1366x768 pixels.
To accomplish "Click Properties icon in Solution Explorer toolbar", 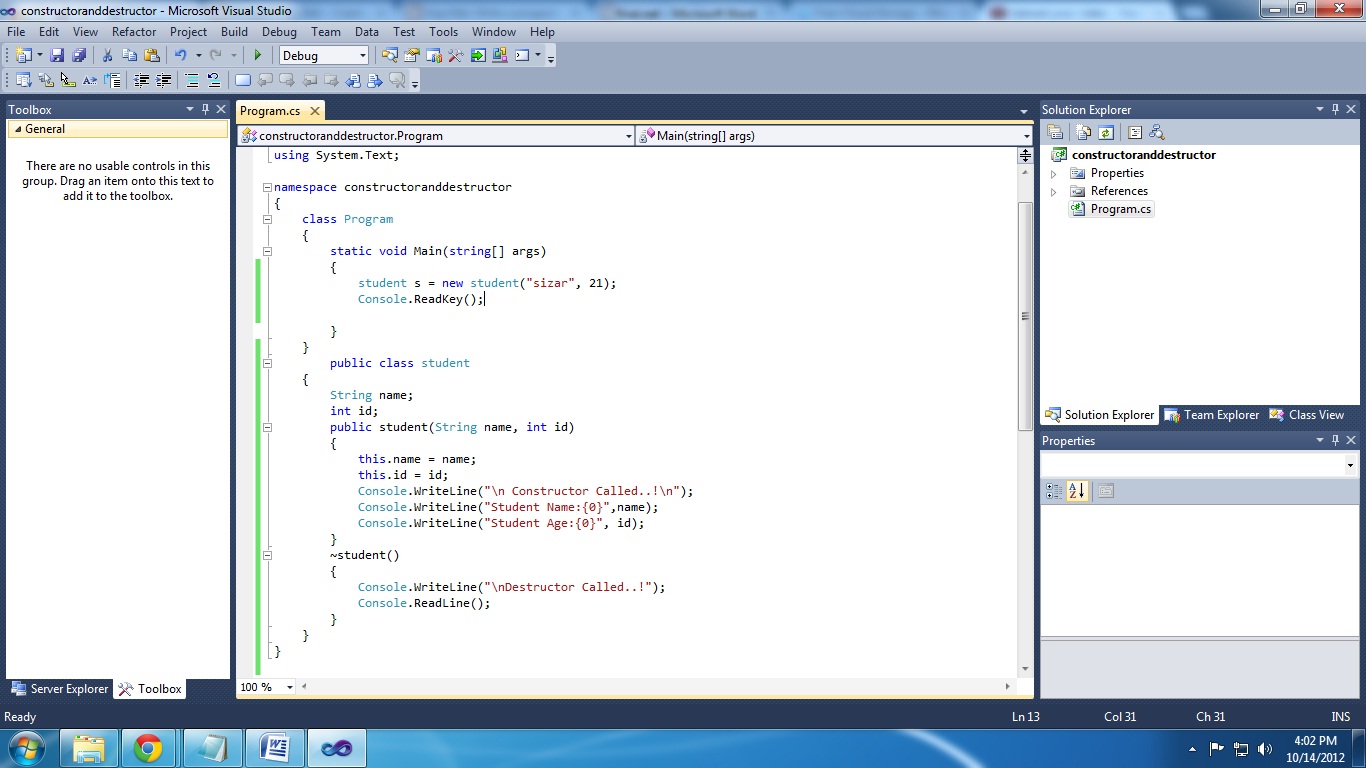I will [x=1054, y=132].
